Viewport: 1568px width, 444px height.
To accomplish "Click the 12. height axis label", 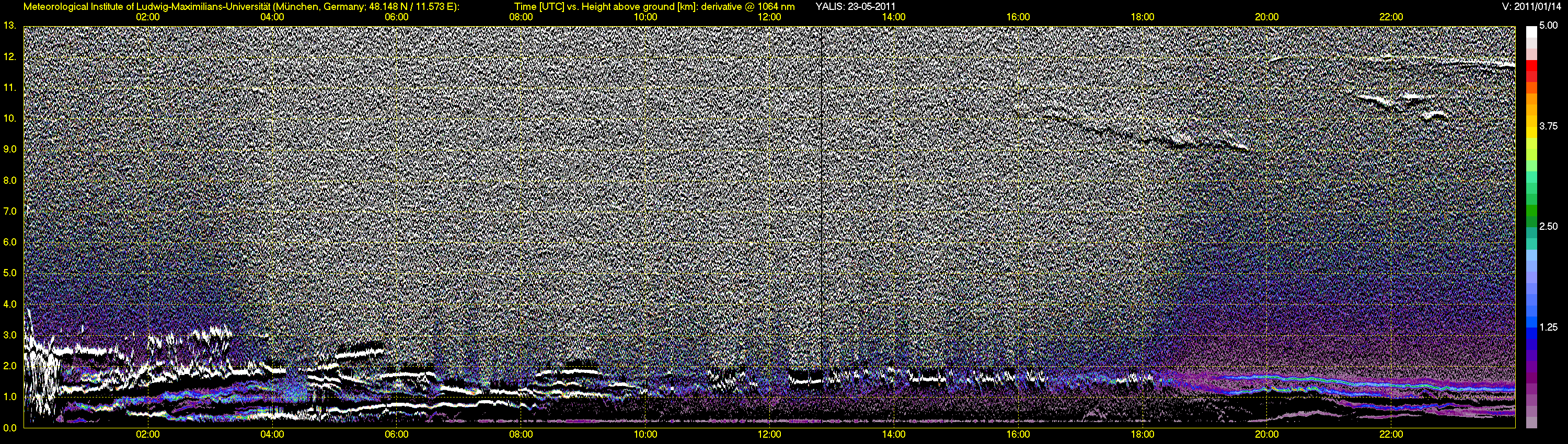I will tap(9, 56).
